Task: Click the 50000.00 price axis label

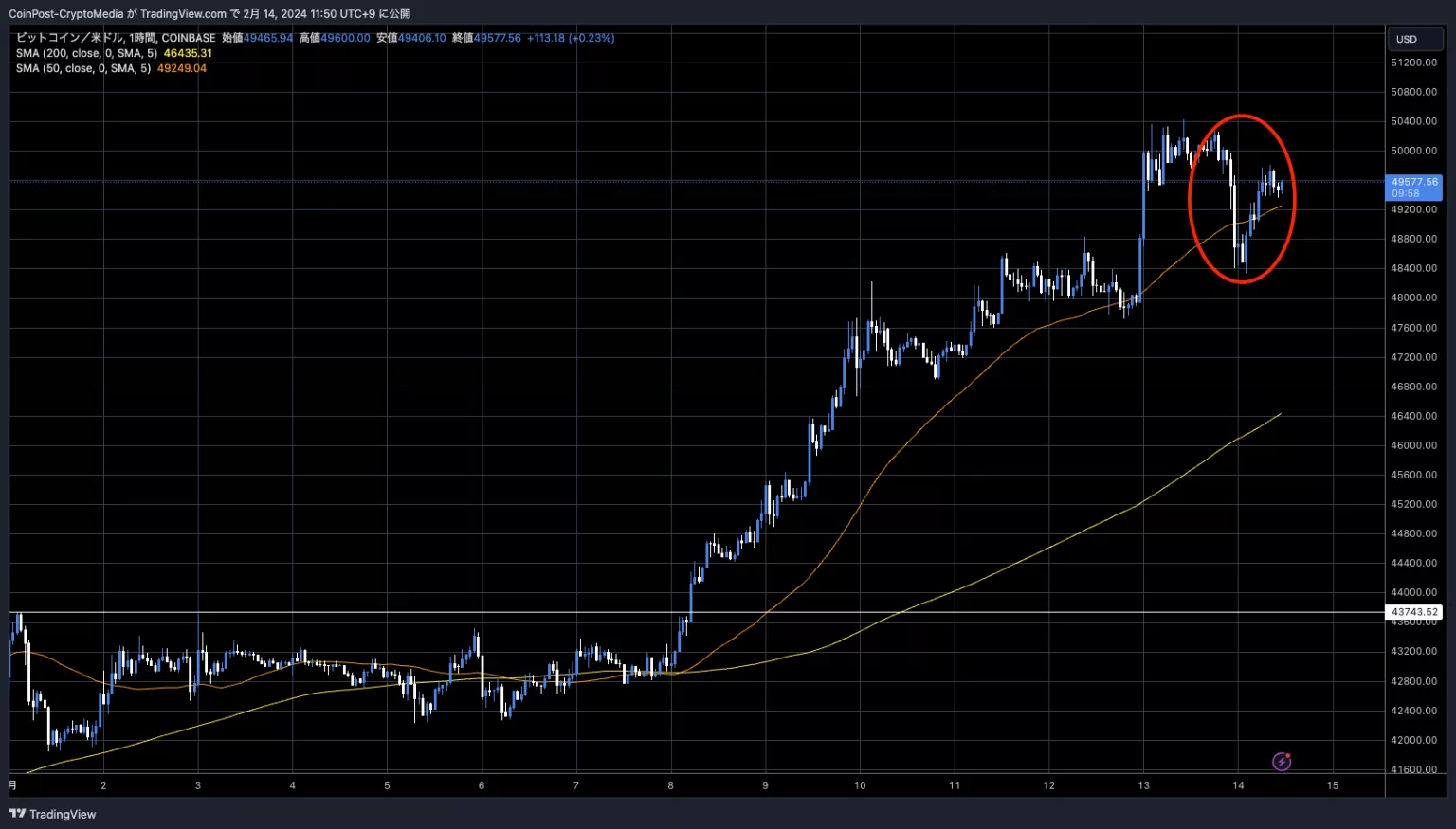Action: (x=1413, y=151)
